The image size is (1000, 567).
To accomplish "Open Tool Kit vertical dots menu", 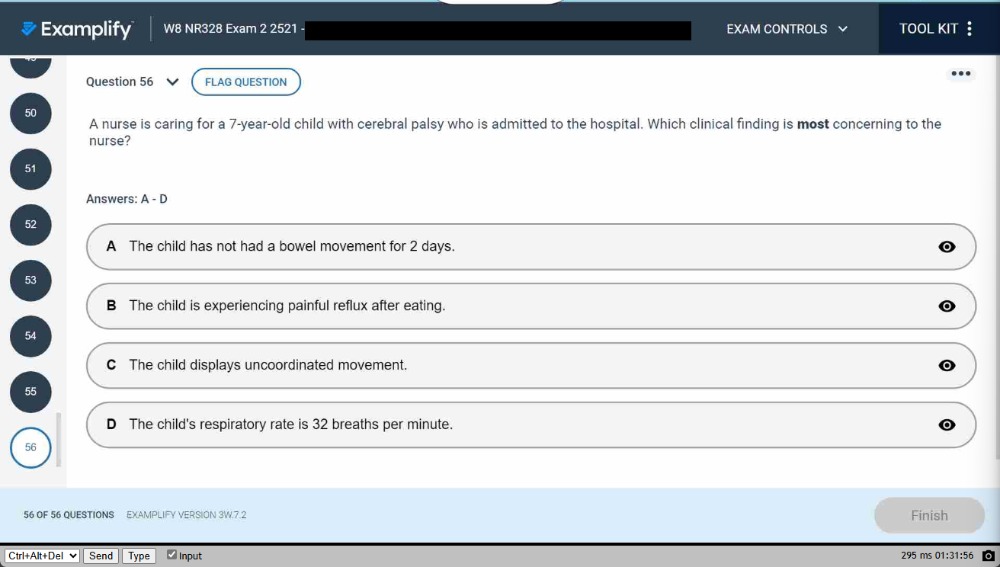I will click(969, 29).
